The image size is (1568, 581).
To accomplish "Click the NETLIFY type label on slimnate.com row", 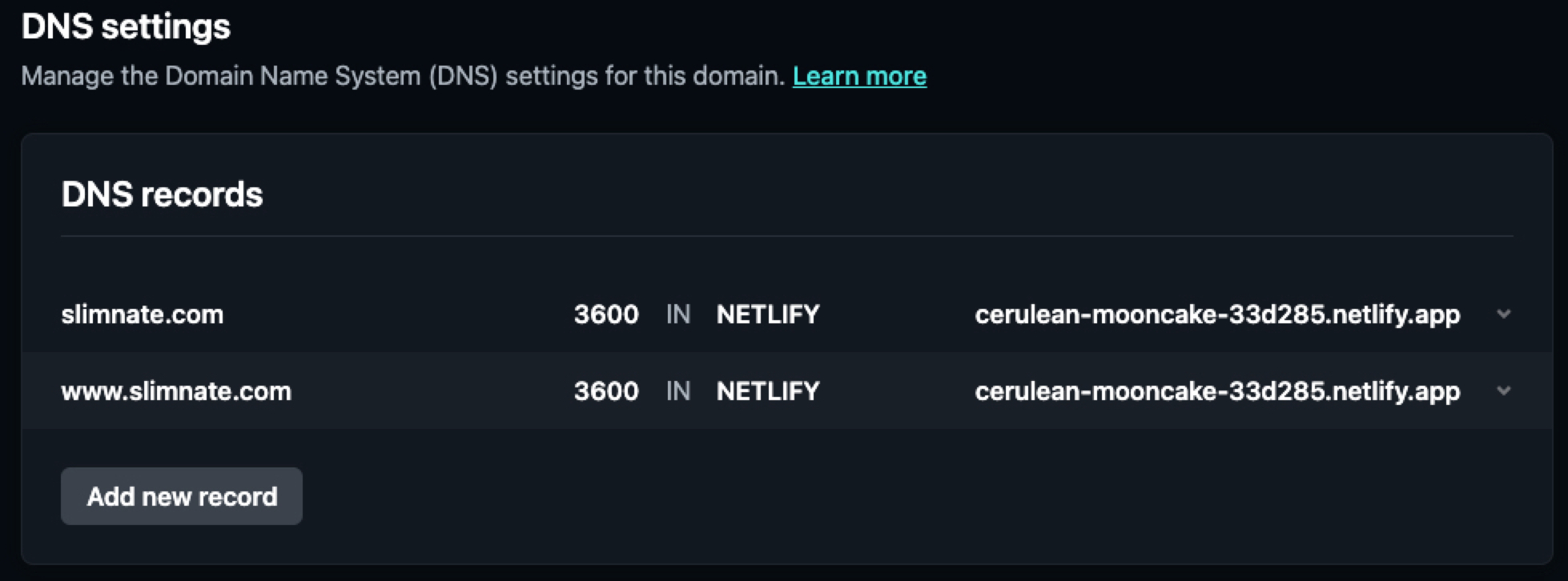I will click(x=766, y=315).
